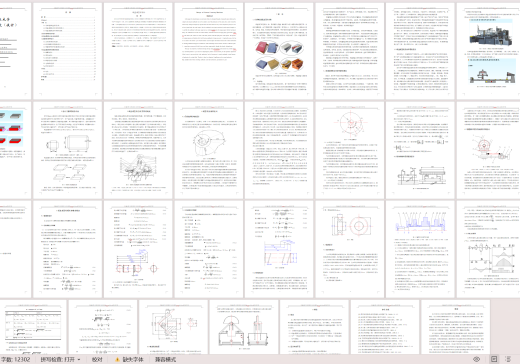Switch to outline view icon in status bar
Viewport: 520px width, 364px height.
click(508, 359)
